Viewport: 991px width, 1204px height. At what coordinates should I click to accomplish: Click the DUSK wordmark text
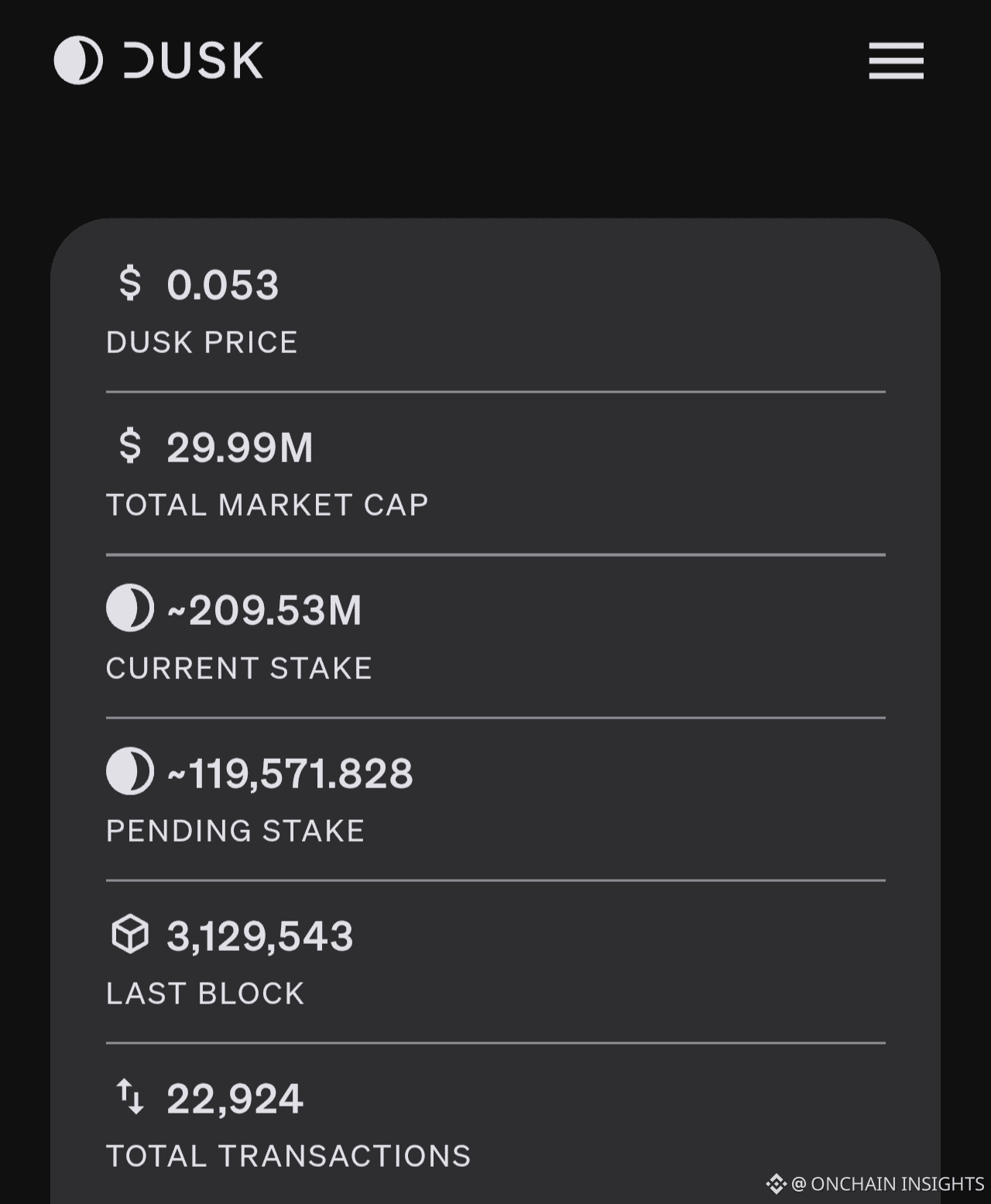click(194, 61)
